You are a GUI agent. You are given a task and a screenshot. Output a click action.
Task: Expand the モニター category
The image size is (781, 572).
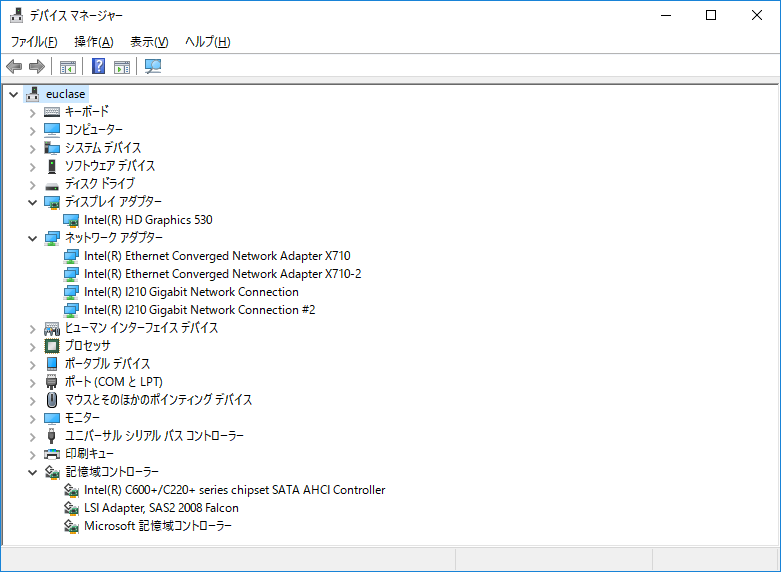[x=32, y=419]
